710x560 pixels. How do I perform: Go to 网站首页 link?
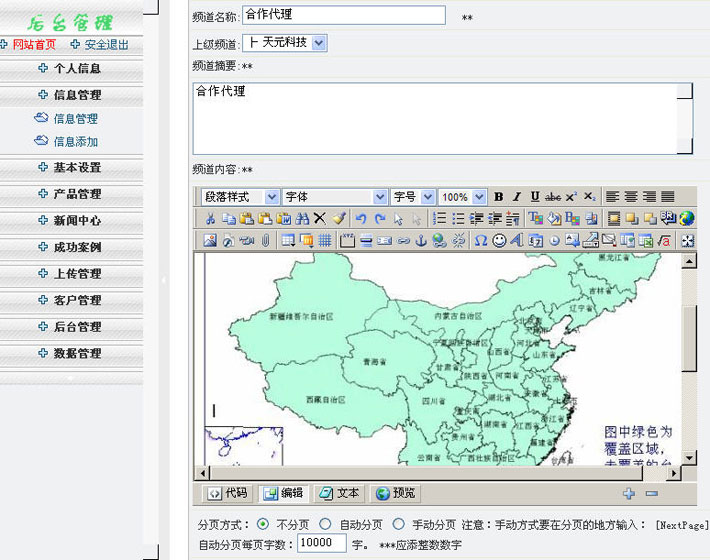click(34, 44)
